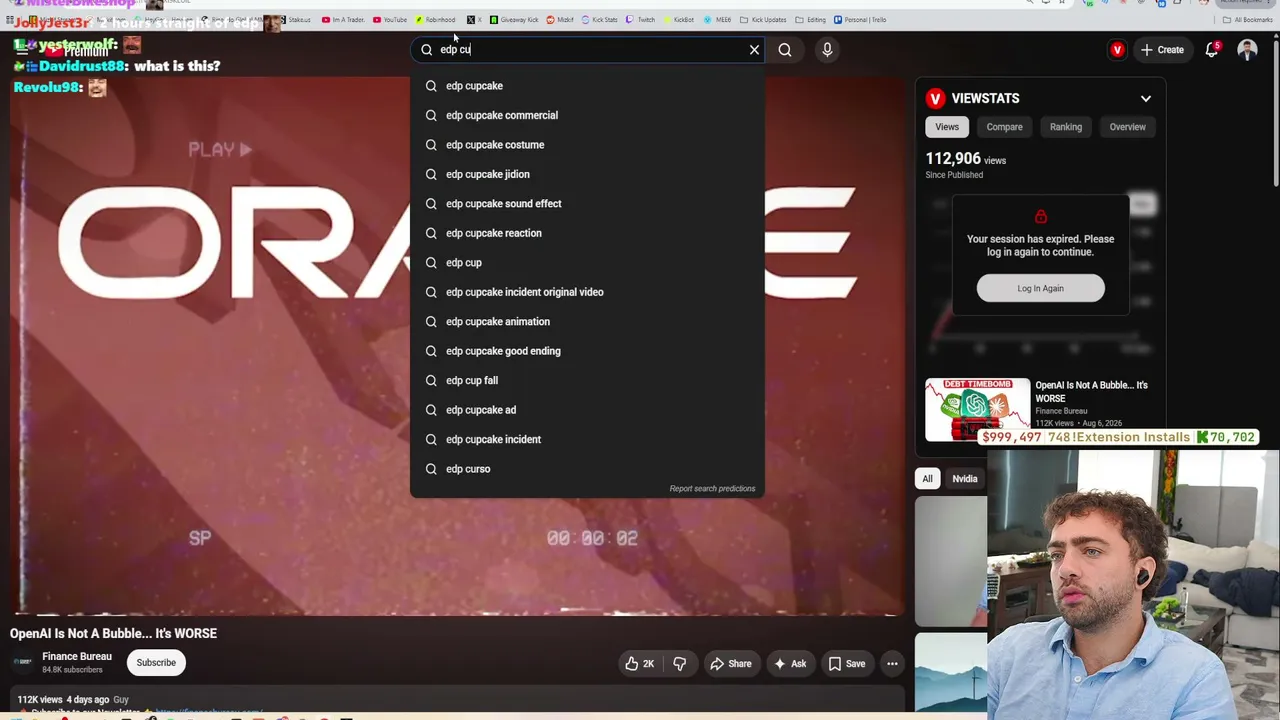This screenshot has width=1280, height=720.
Task: Open the Finance Bureau channel name link
Action: 77,657
